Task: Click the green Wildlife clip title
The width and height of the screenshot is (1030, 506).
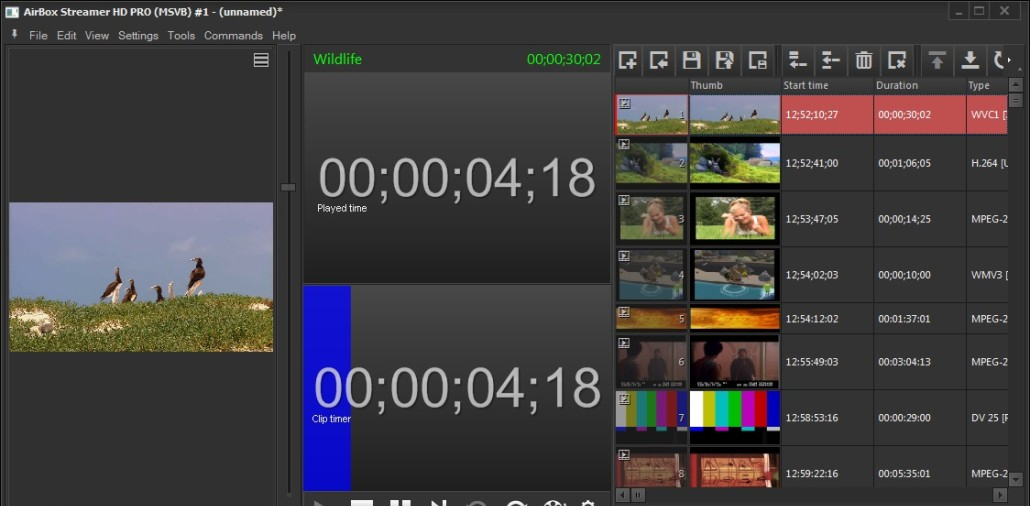Action: (337, 59)
